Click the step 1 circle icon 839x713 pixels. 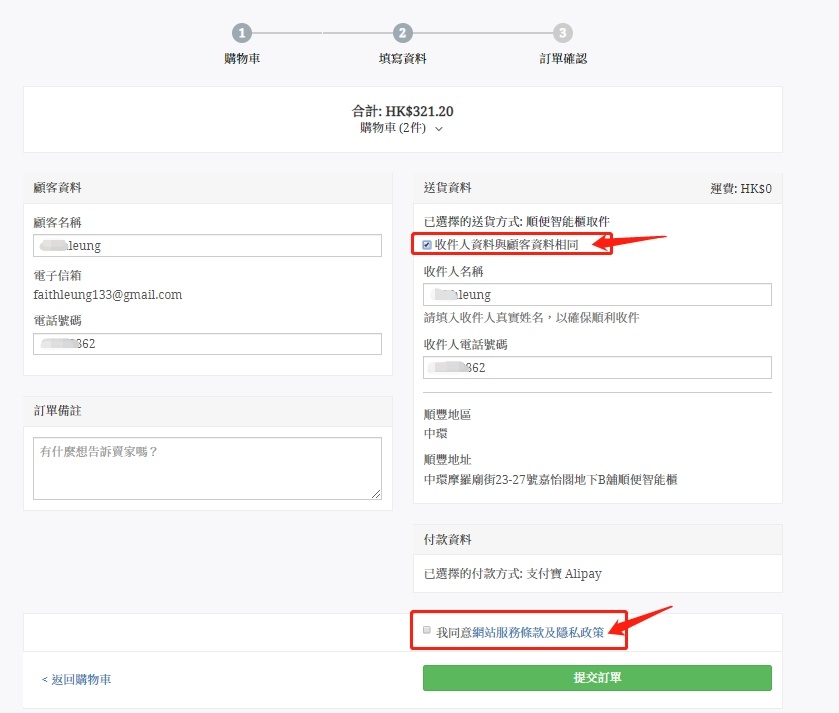(243, 33)
